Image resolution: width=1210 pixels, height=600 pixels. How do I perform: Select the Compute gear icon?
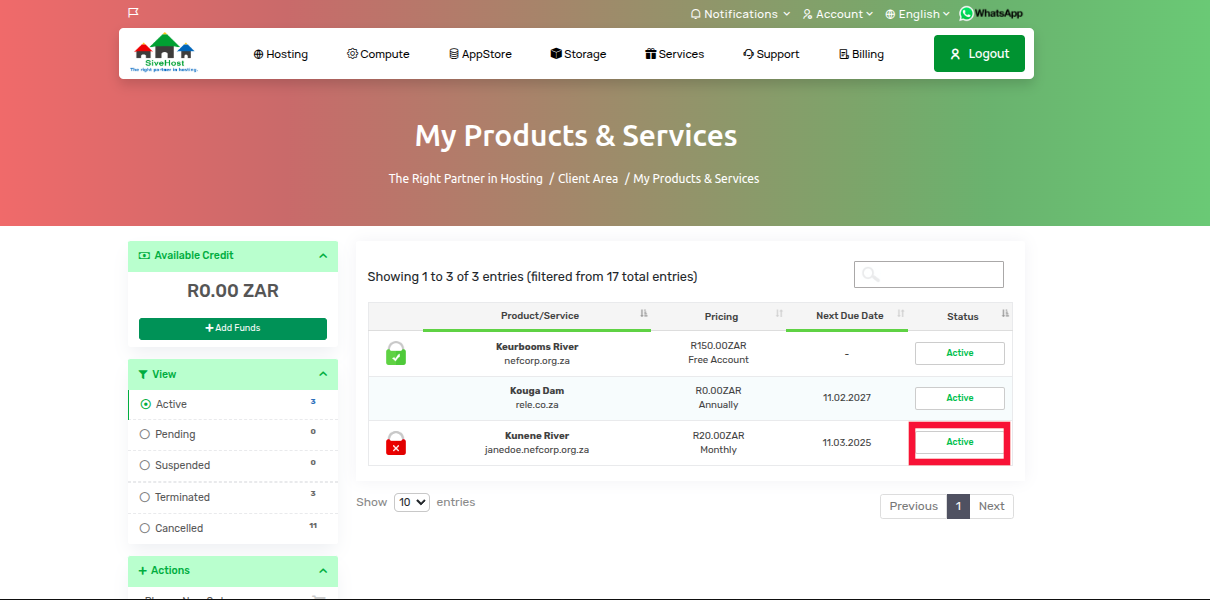pyautogui.click(x=352, y=54)
